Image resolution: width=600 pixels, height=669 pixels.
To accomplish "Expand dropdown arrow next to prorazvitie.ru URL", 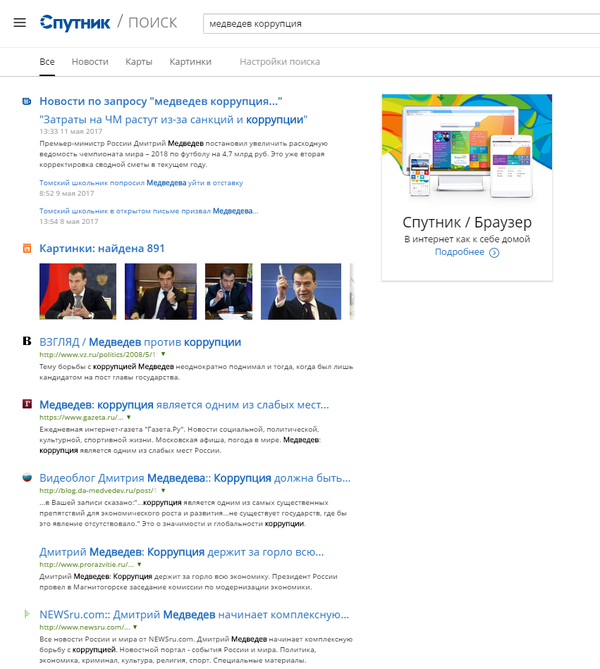I will [x=139, y=565].
